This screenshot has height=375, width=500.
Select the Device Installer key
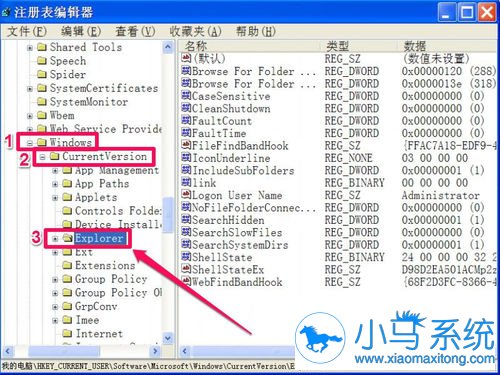(118, 224)
